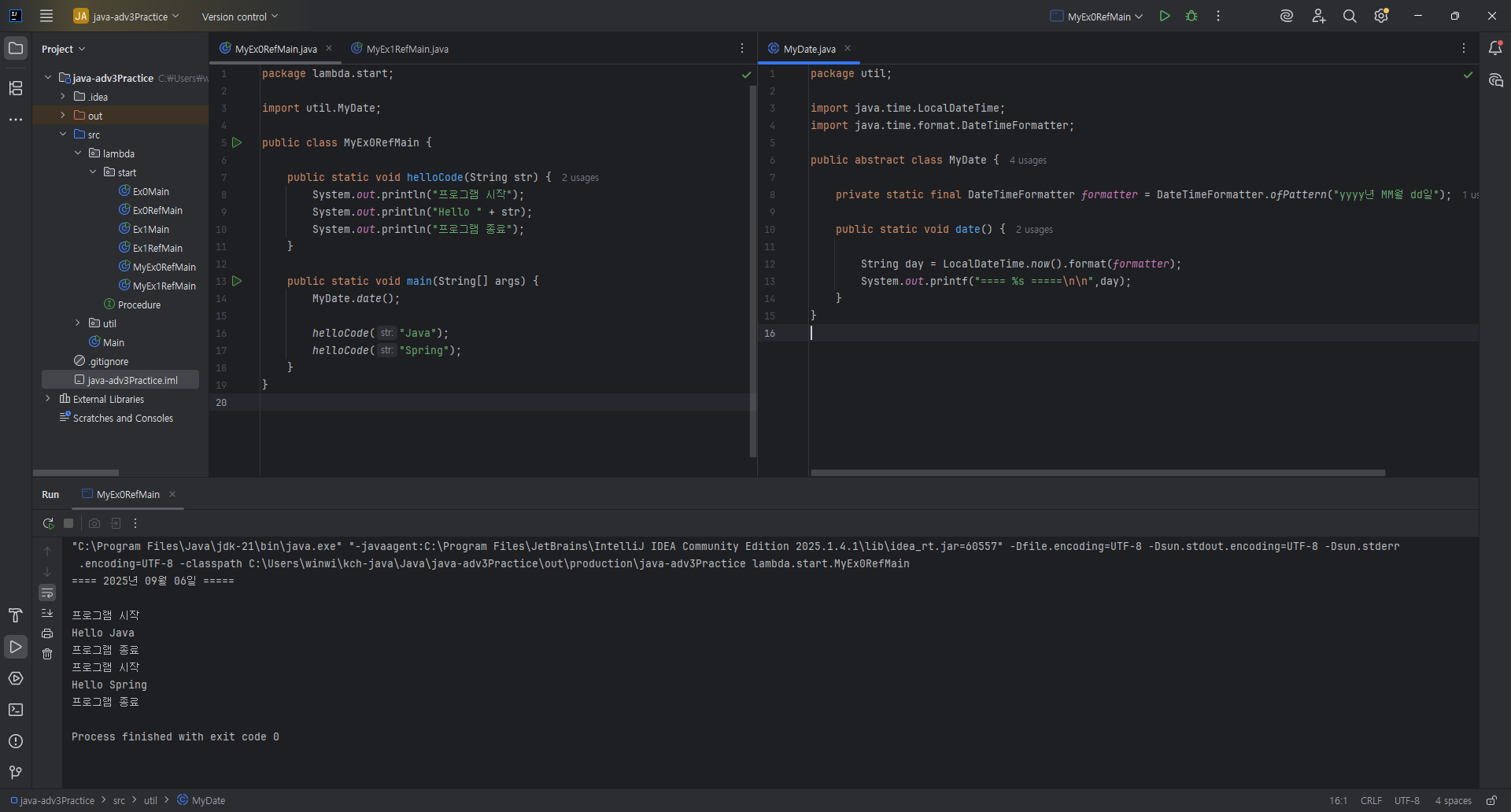Rerun MyEx0RefMain in Run panel
The width and height of the screenshot is (1511, 812).
click(48, 523)
